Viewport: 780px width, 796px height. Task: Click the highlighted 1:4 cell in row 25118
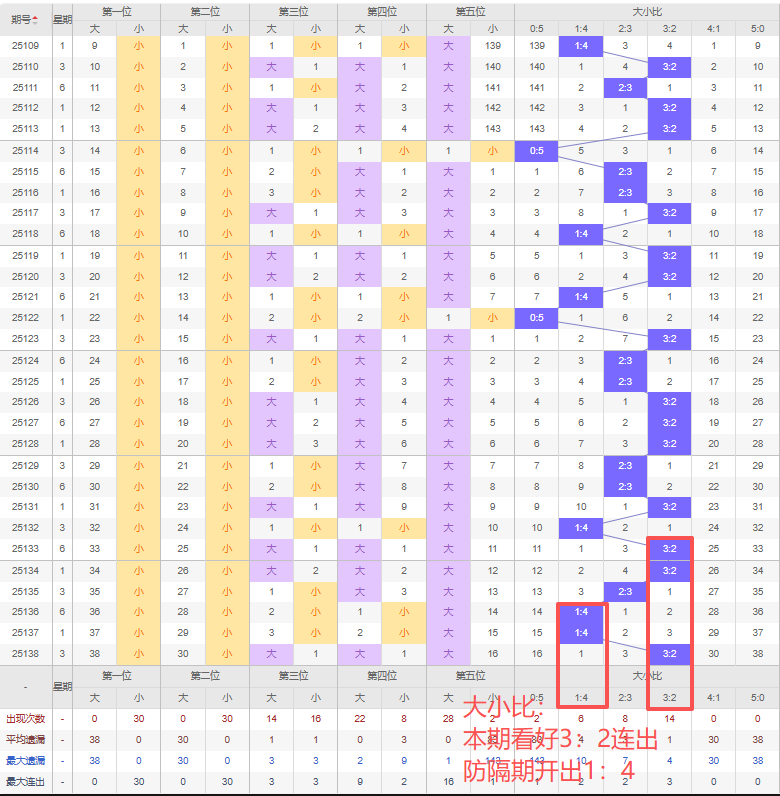tap(581, 234)
